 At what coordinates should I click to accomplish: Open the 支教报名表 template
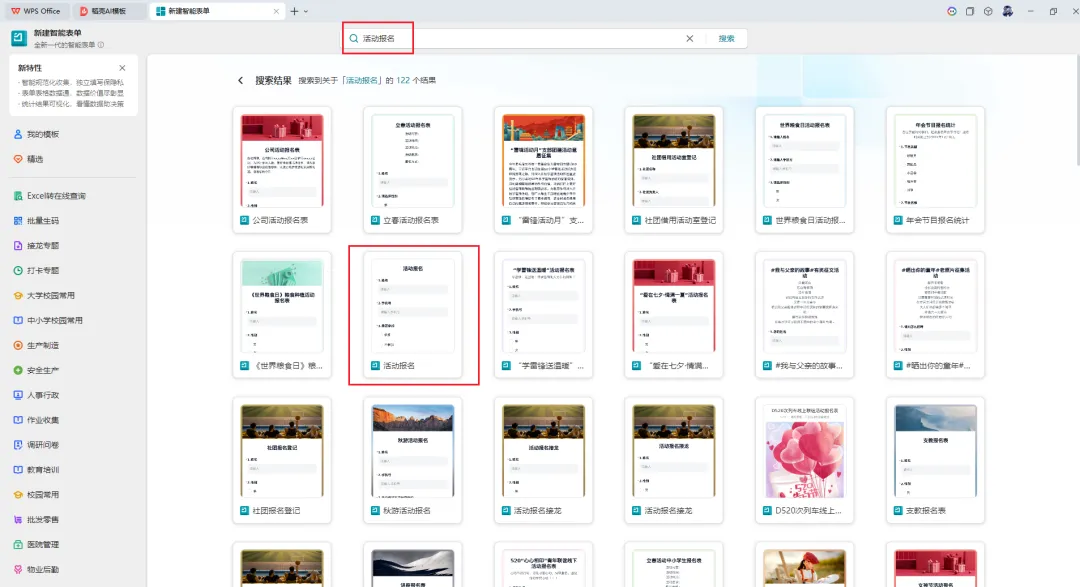(935, 460)
